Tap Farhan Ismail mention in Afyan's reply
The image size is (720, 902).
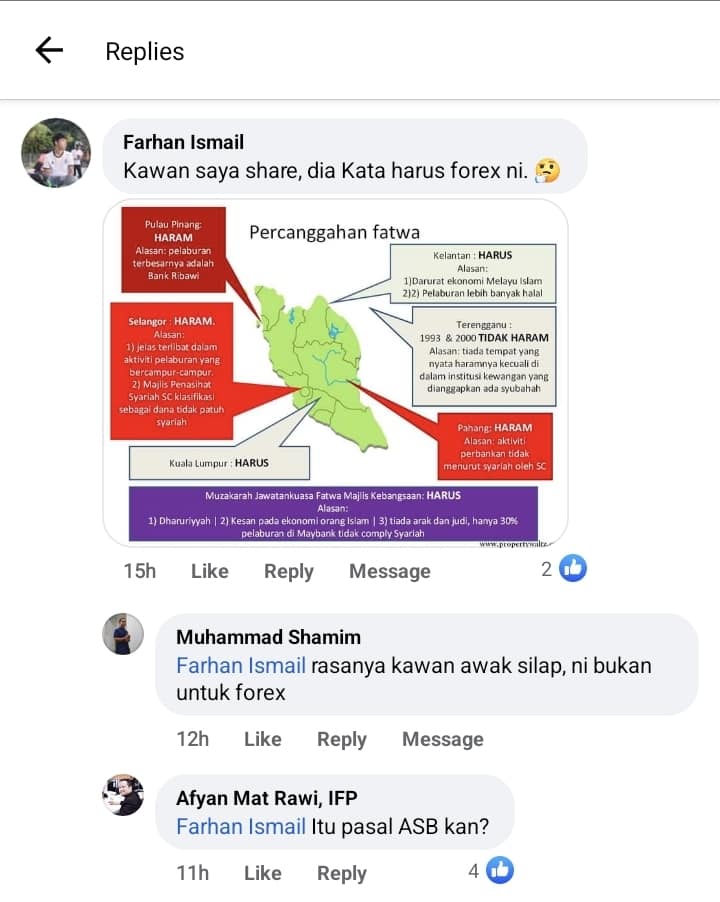click(241, 827)
